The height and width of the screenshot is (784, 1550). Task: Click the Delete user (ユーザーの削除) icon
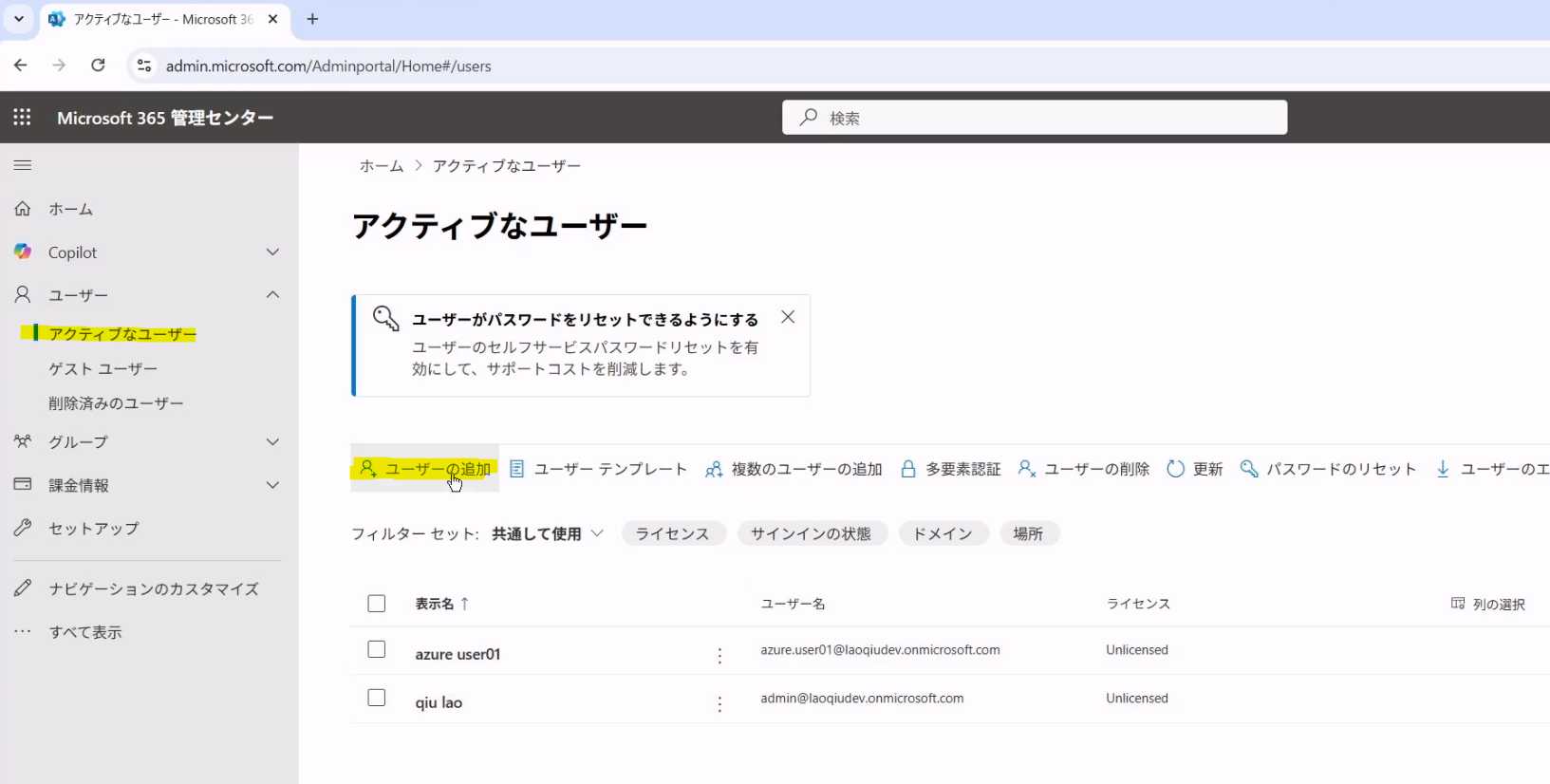pyautogui.click(x=1026, y=469)
